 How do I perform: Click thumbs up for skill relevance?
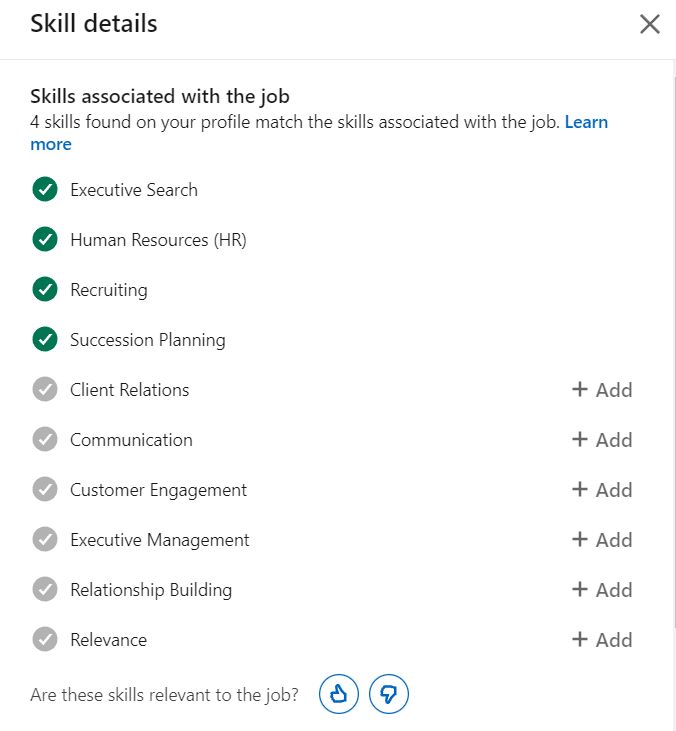click(x=339, y=694)
